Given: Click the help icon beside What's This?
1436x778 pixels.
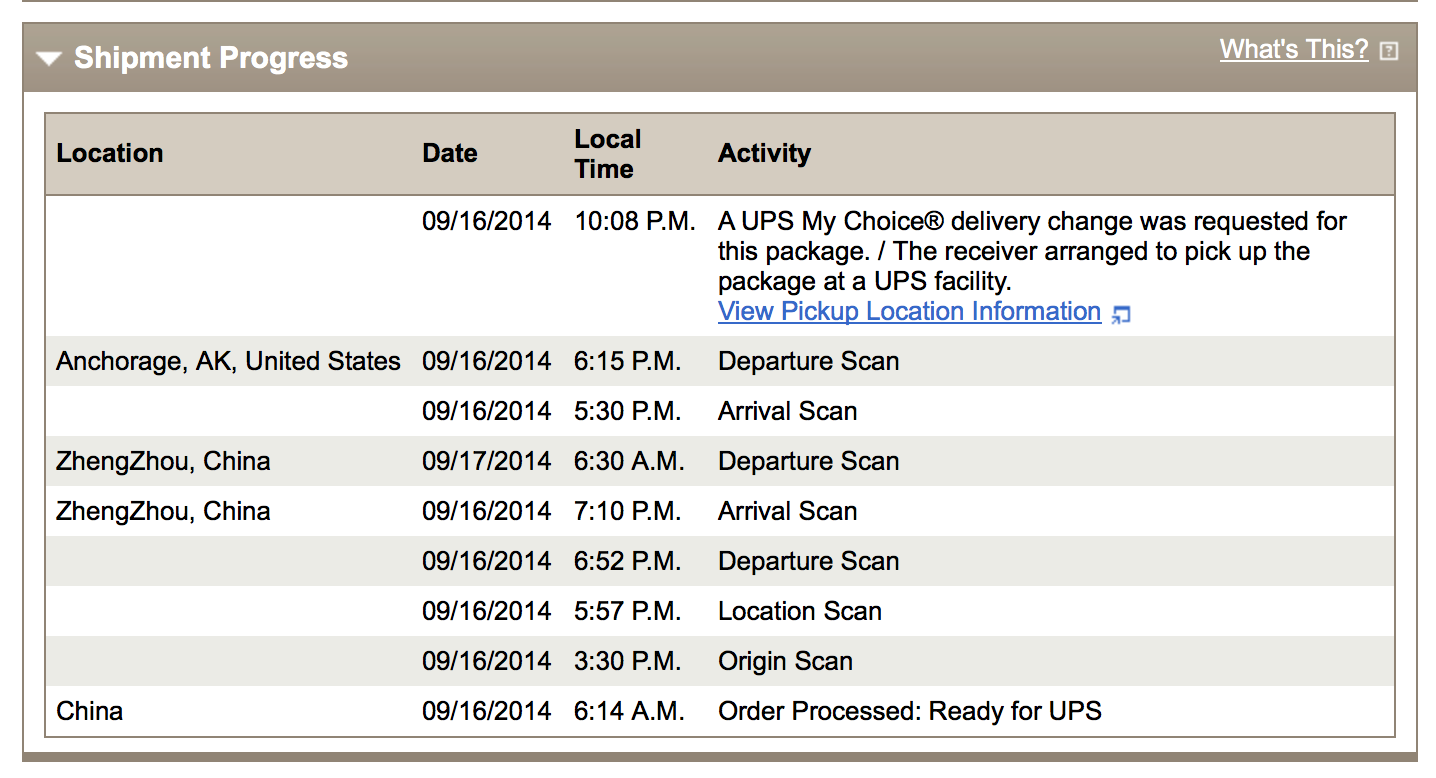Looking at the screenshot, I should coord(1389,51).
